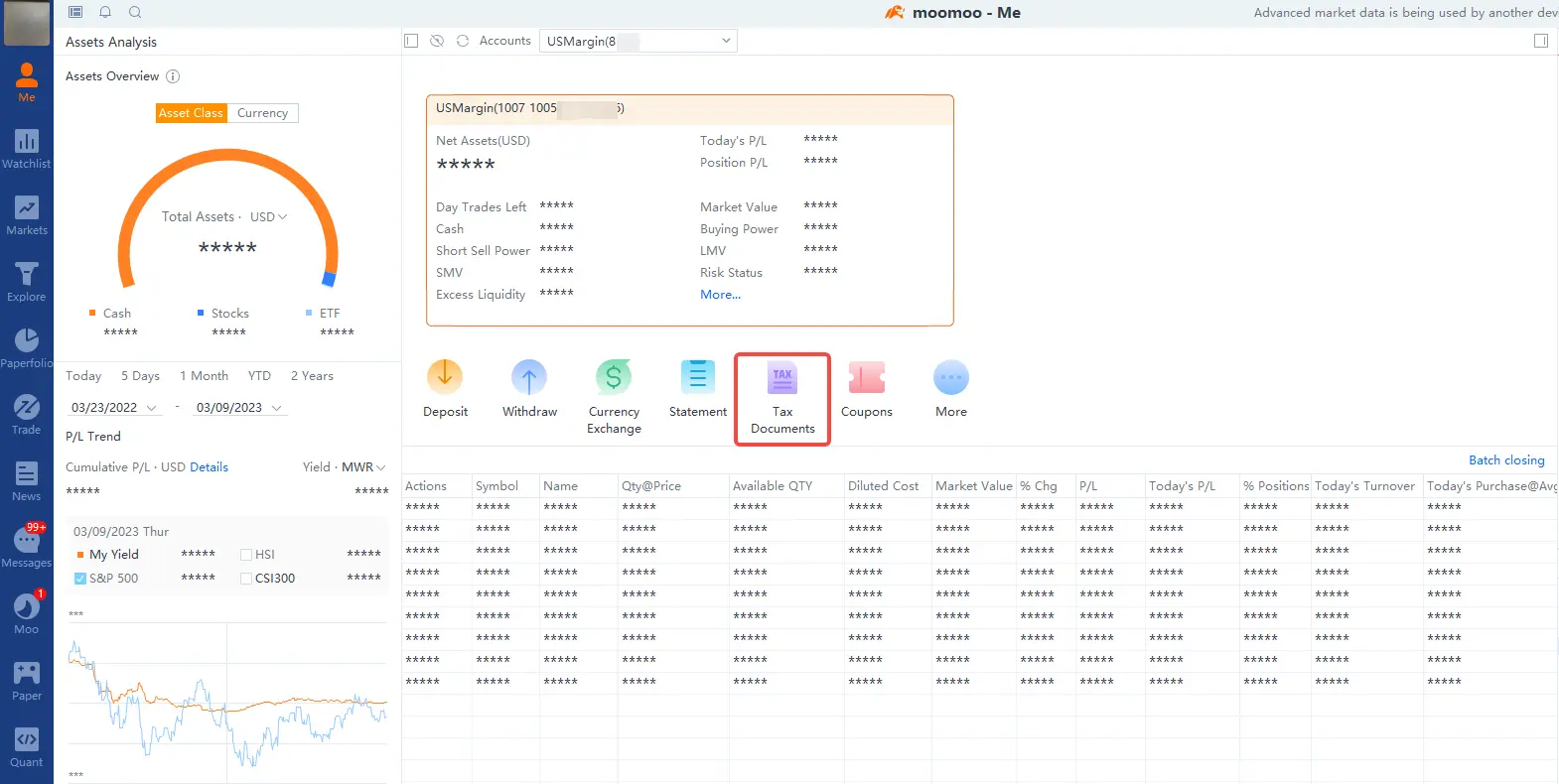Image resolution: width=1559 pixels, height=784 pixels.
Task: Check the HSI benchmark checkbox
Action: [x=246, y=555]
